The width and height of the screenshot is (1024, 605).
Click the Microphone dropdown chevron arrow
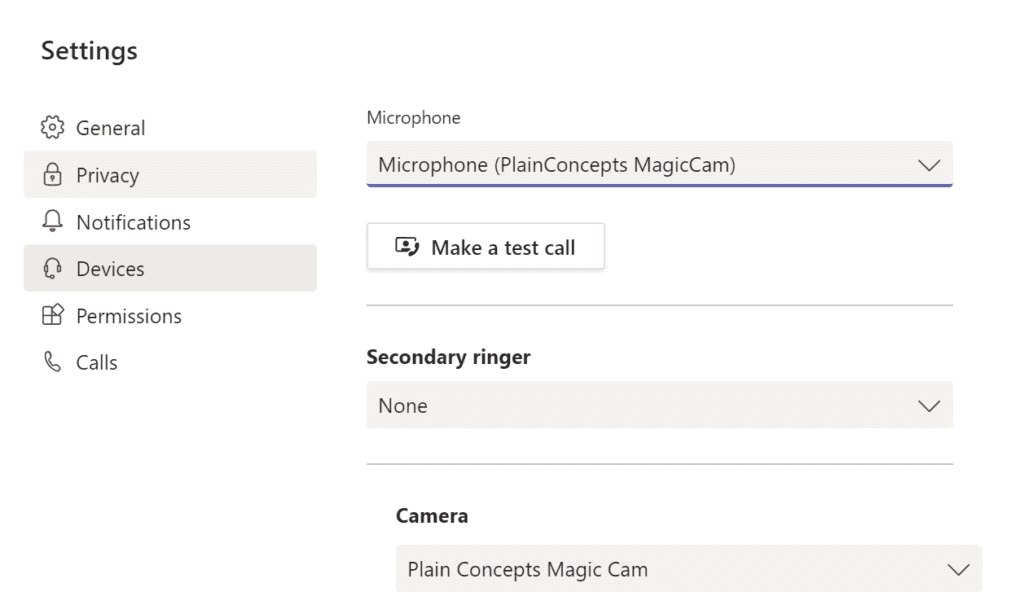[930, 164]
